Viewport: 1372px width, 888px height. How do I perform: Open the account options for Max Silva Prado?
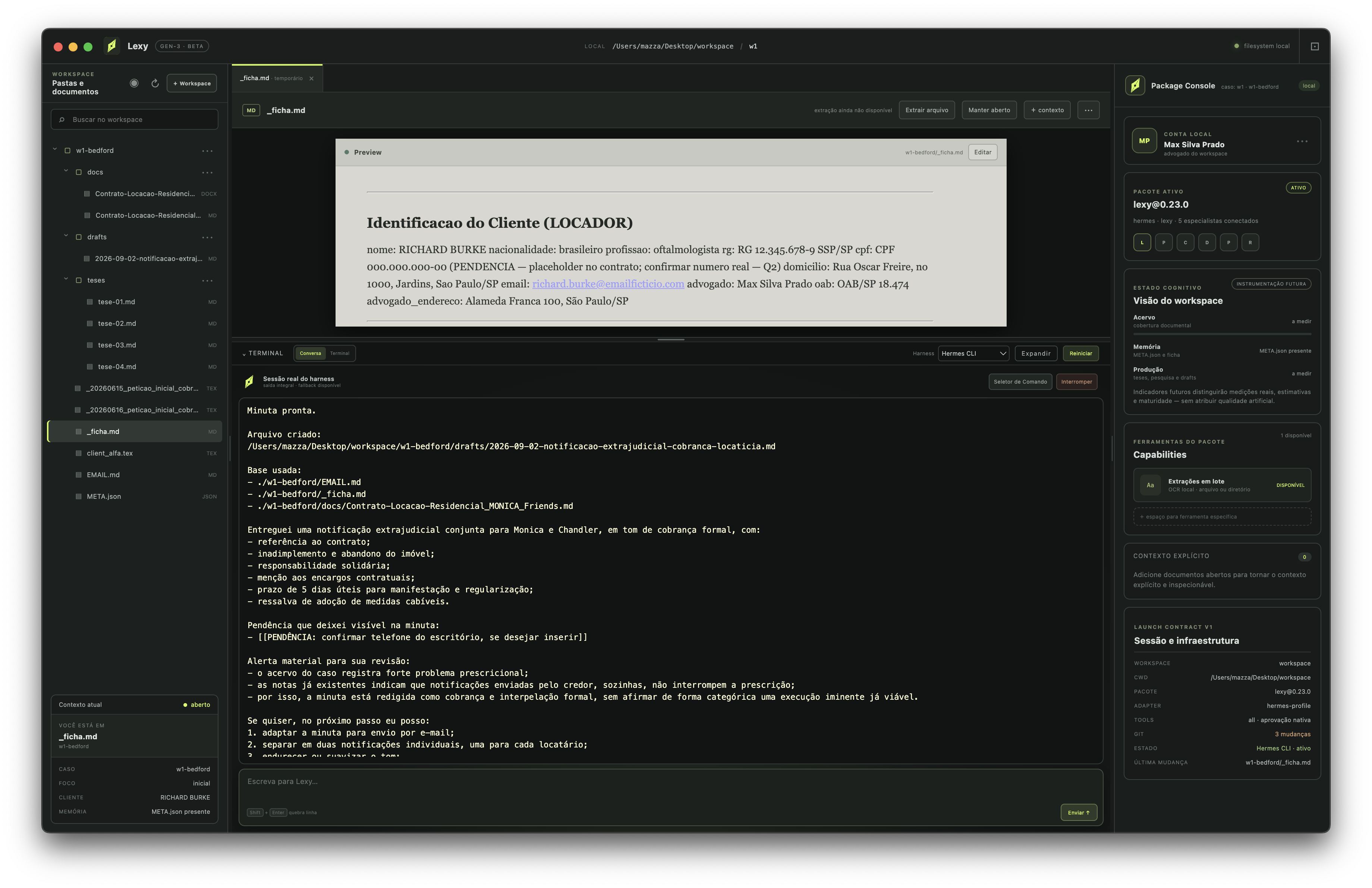pyautogui.click(x=1302, y=141)
